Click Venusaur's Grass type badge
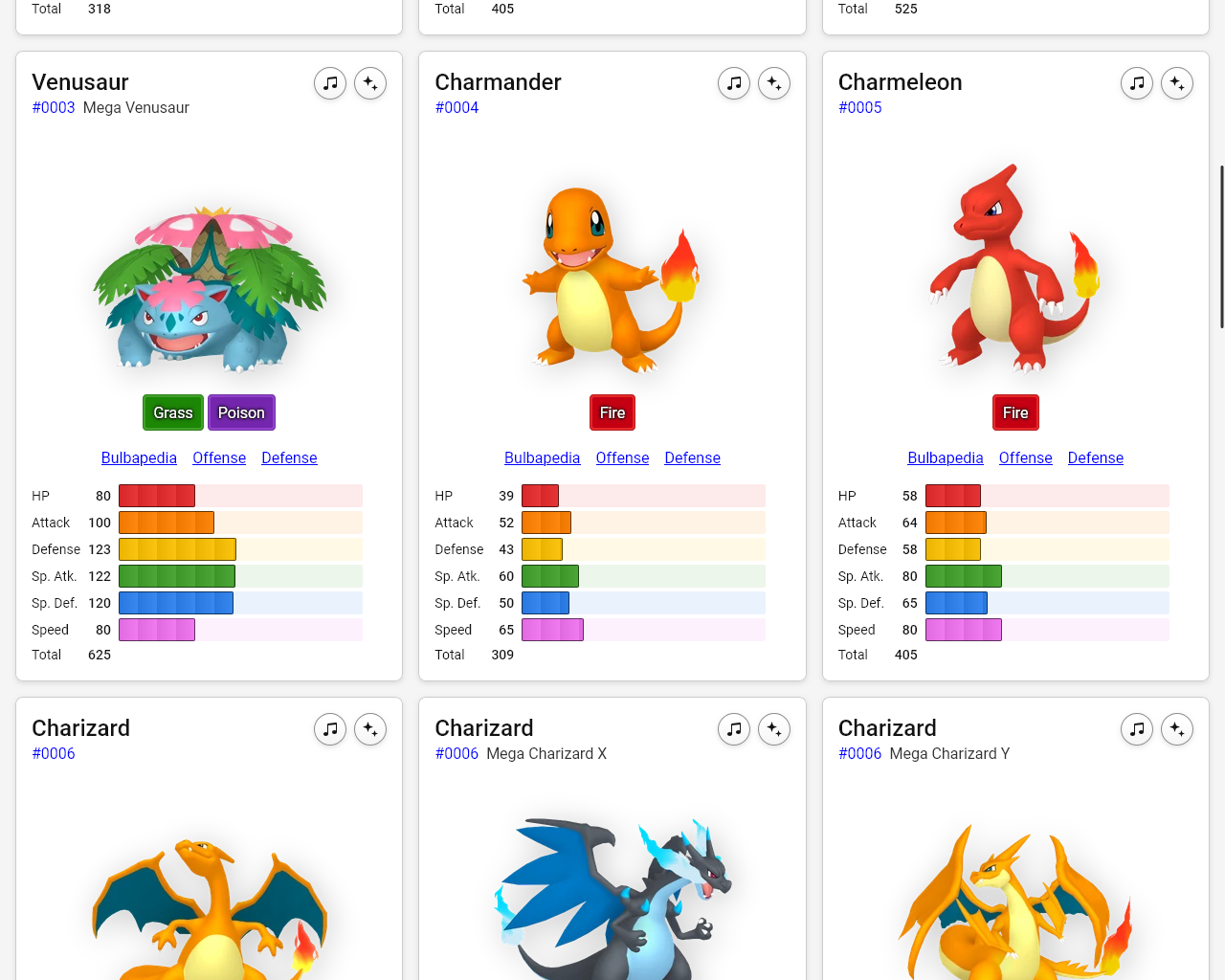Image resolution: width=1225 pixels, height=980 pixels. 173,412
